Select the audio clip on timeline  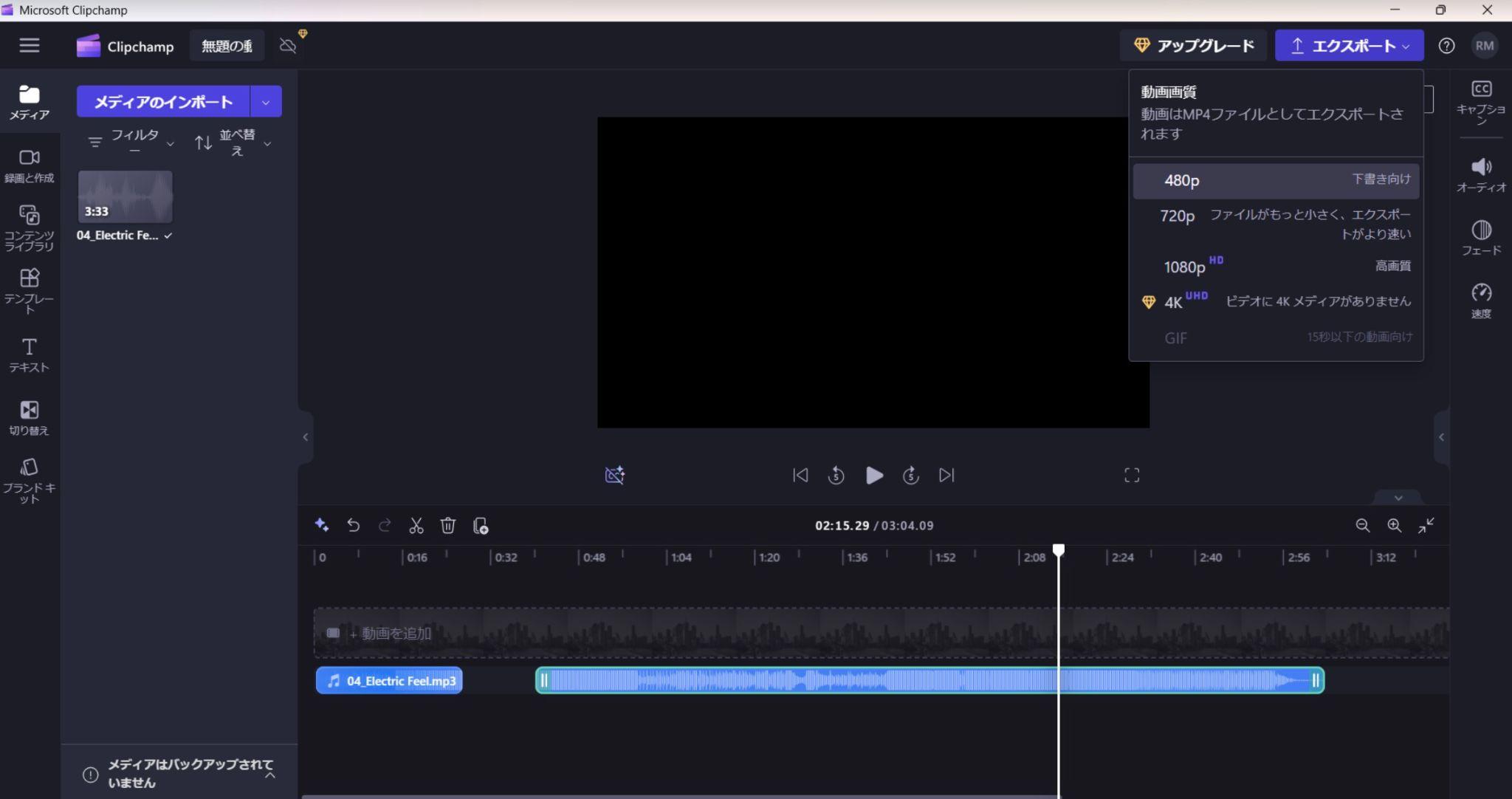coord(929,680)
